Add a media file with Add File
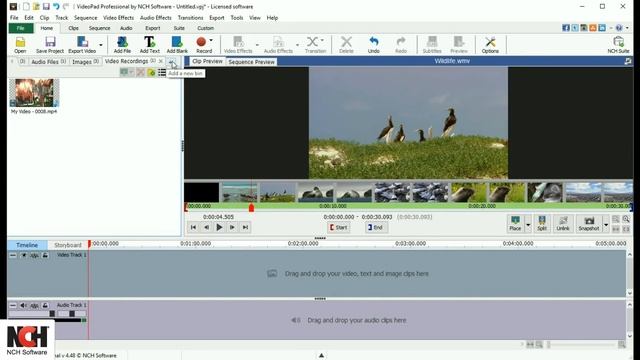640x360 pixels. (x=122, y=44)
